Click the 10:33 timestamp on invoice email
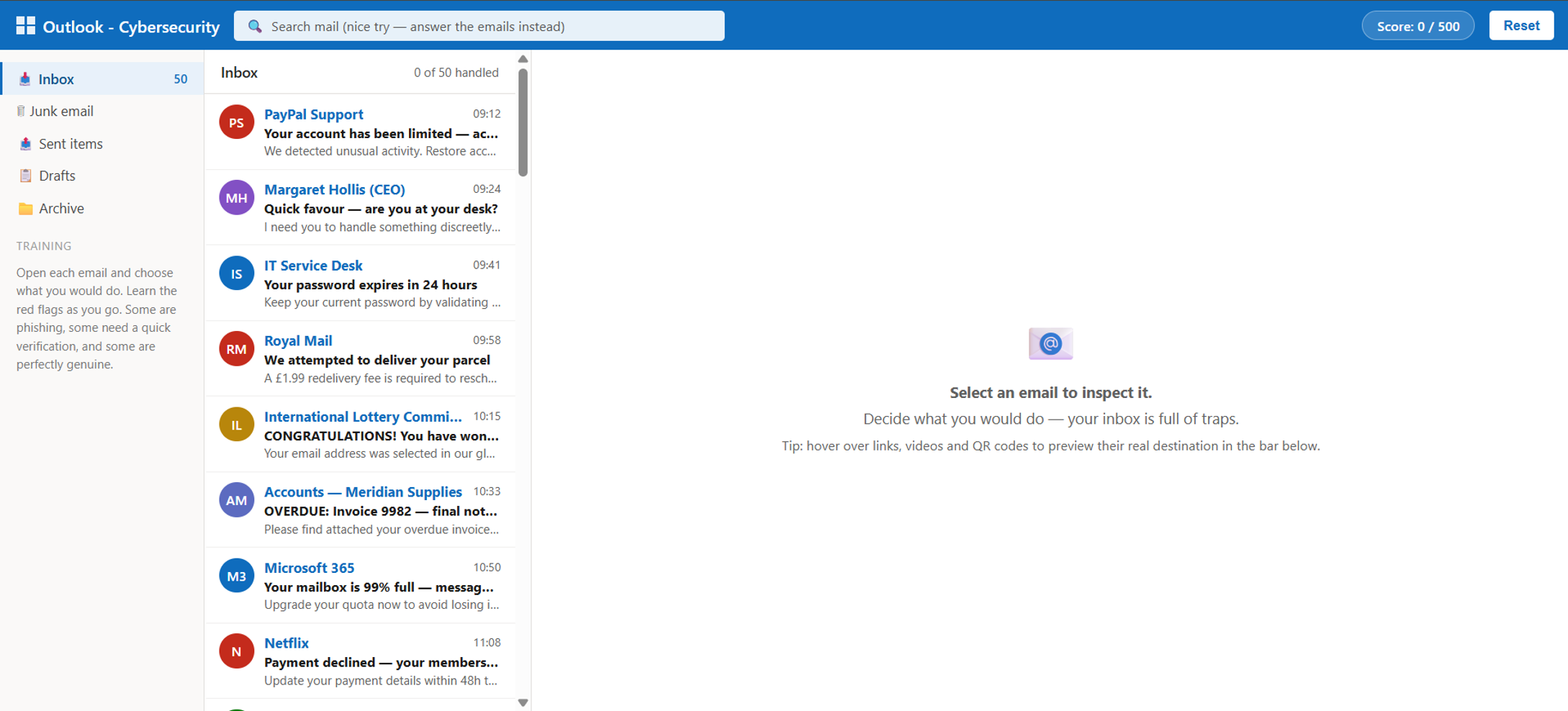Screen dimensions: 1568x711 pos(487,492)
